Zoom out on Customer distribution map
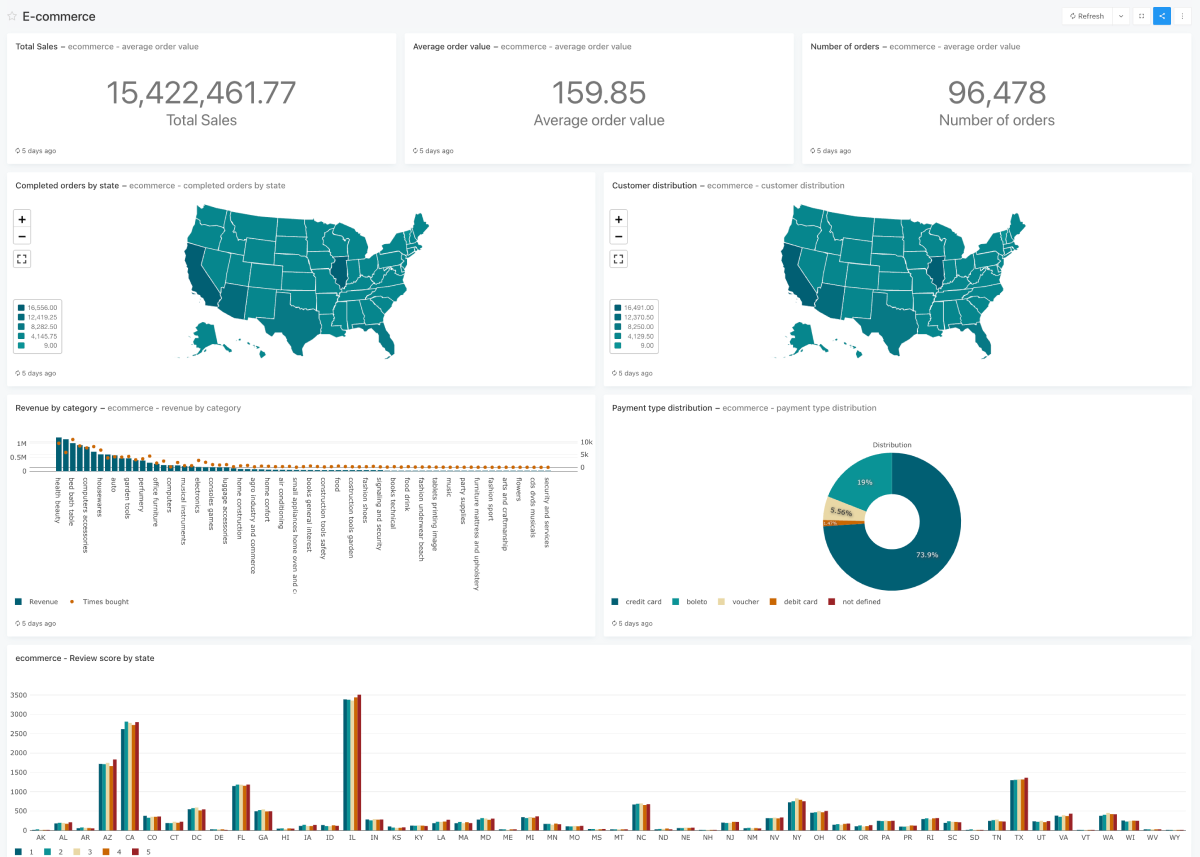Image resolution: width=1200 pixels, height=857 pixels. pos(619,236)
